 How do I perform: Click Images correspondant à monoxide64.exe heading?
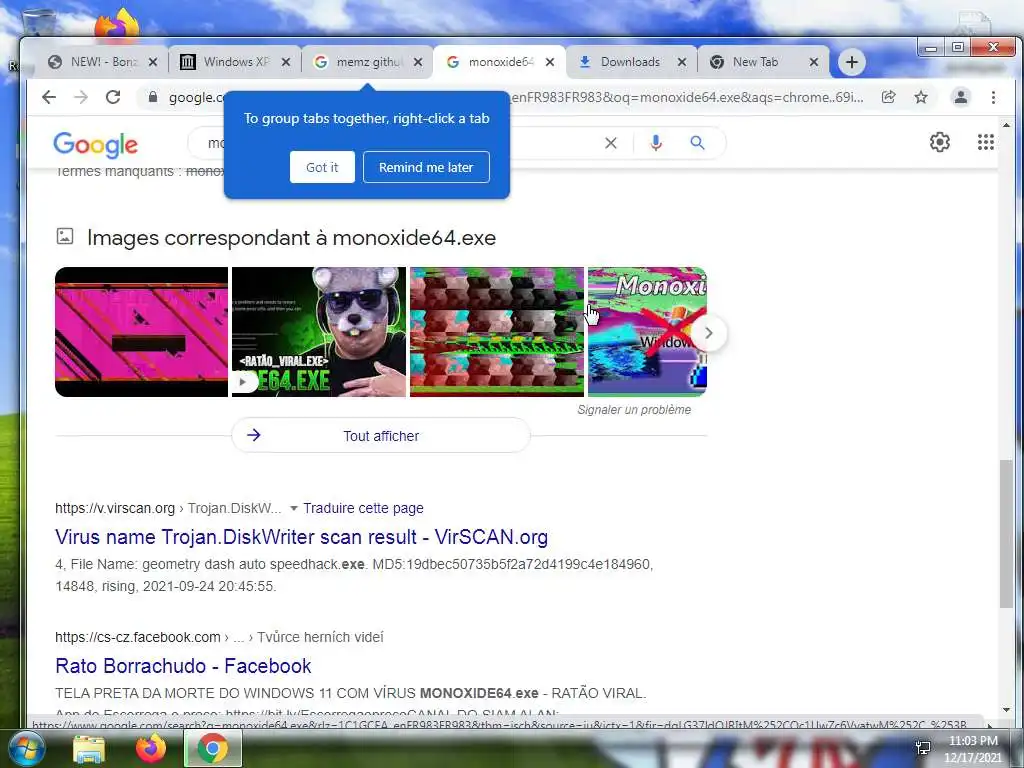tap(291, 238)
